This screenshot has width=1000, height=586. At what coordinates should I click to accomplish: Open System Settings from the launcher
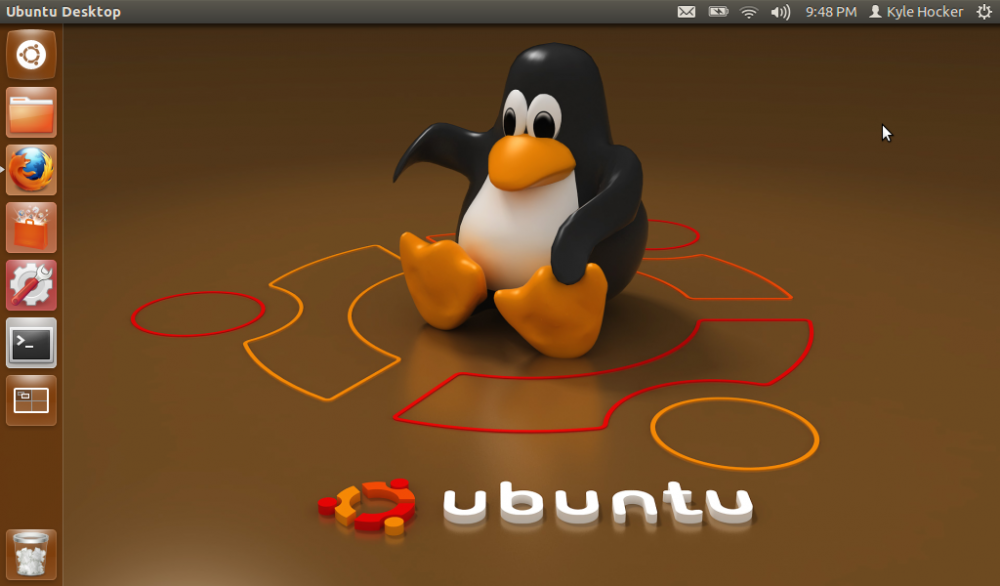point(31,284)
